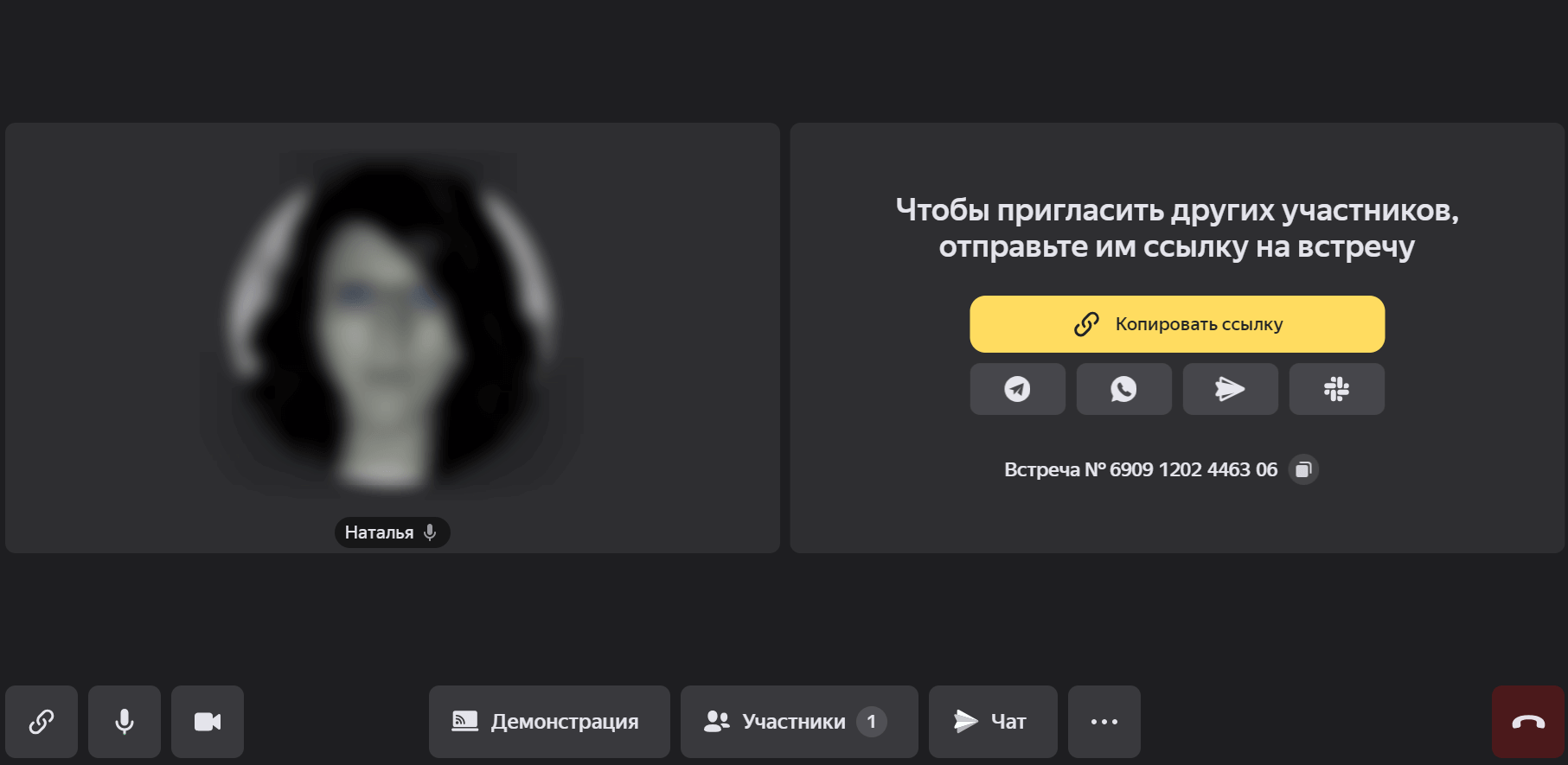The width and height of the screenshot is (1568, 765).
Task: Click the copy link icon in bottom toolbar
Action: [x=42, y=722]
